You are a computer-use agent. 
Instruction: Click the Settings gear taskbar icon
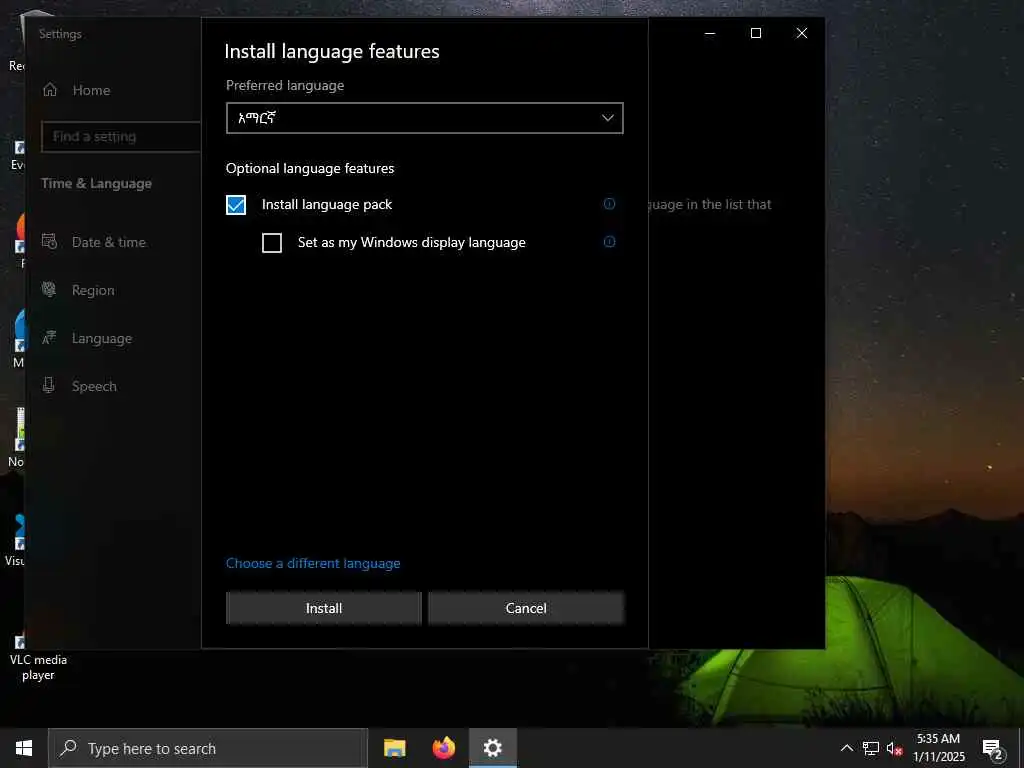coord(493,748)
